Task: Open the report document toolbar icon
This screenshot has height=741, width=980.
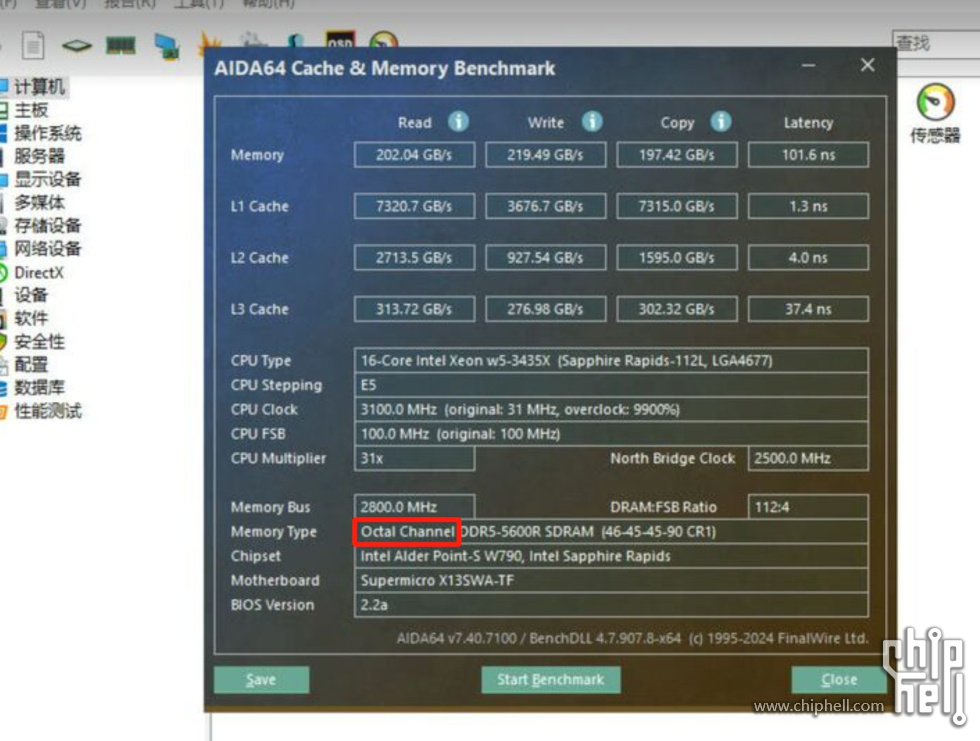Action: tap(33, 45)
